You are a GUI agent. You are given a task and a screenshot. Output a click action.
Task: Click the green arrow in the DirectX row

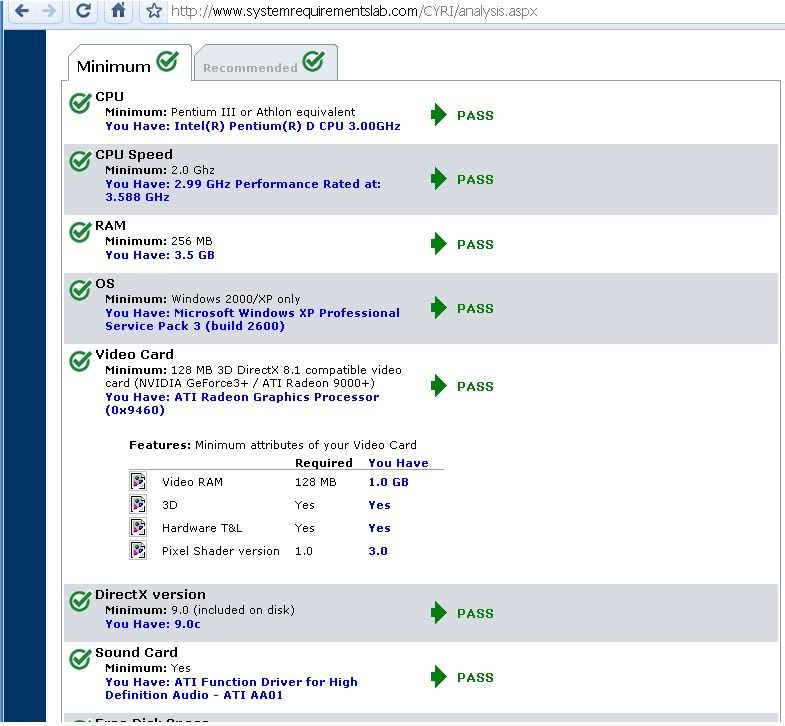click(438, 613)
